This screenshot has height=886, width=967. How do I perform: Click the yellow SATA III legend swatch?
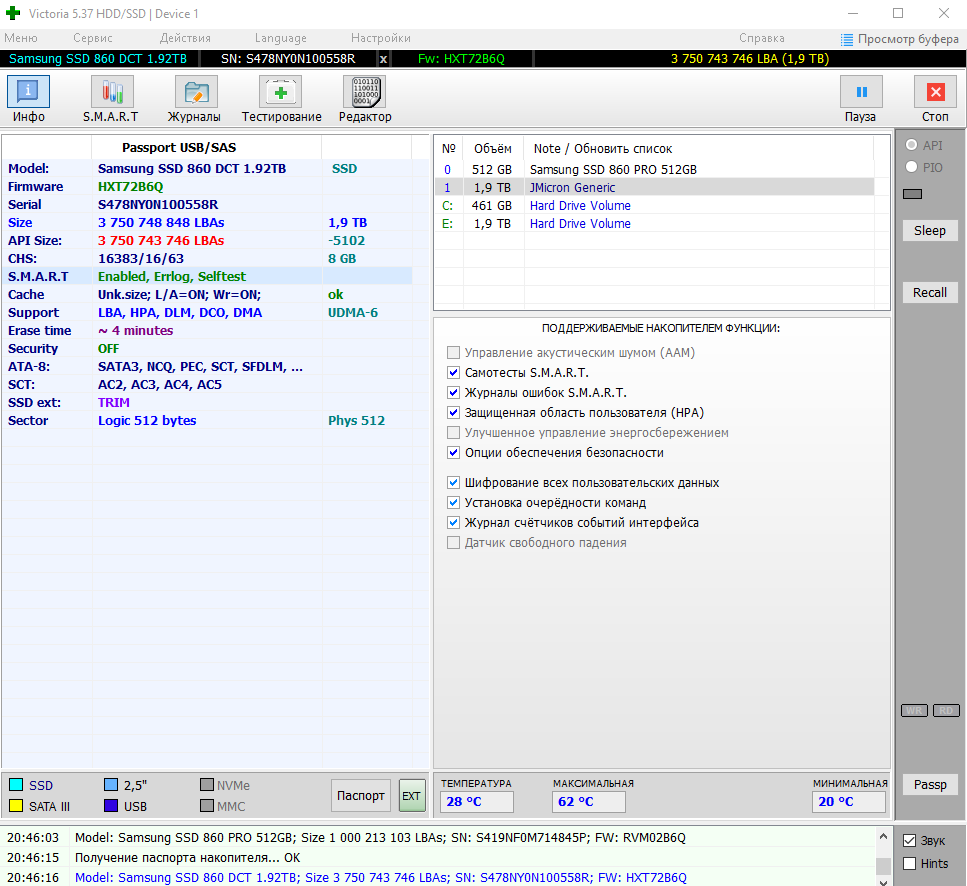tap(16, 806)
